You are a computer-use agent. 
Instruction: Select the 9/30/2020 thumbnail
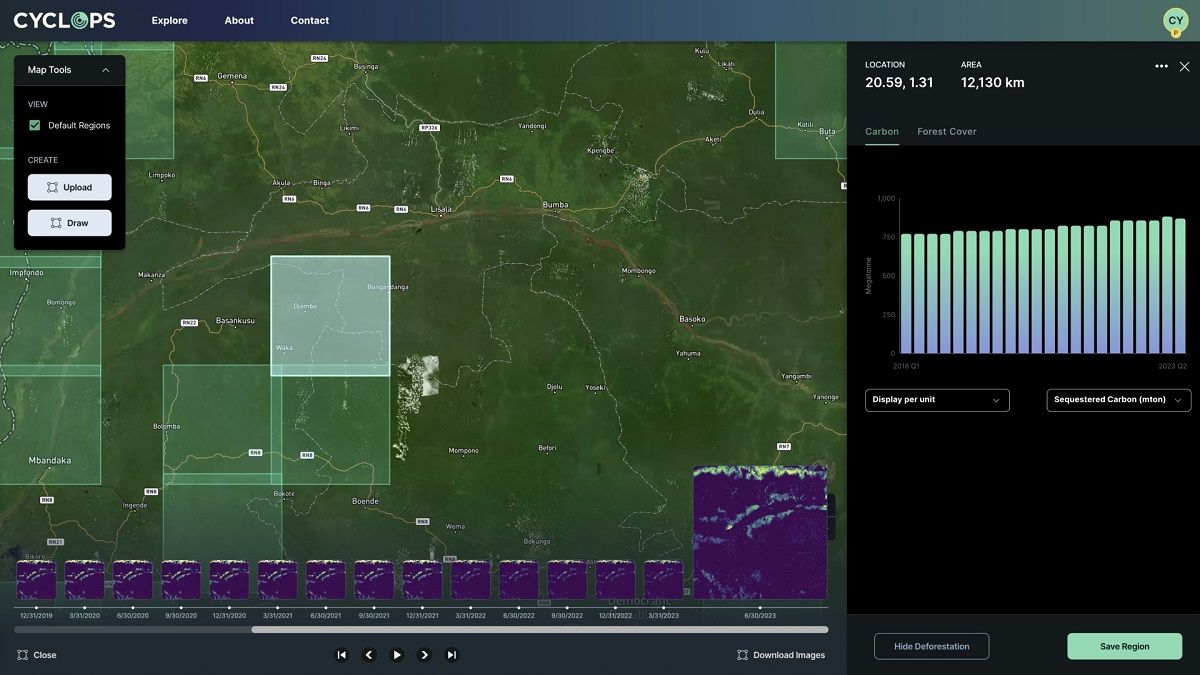point(181,580)
